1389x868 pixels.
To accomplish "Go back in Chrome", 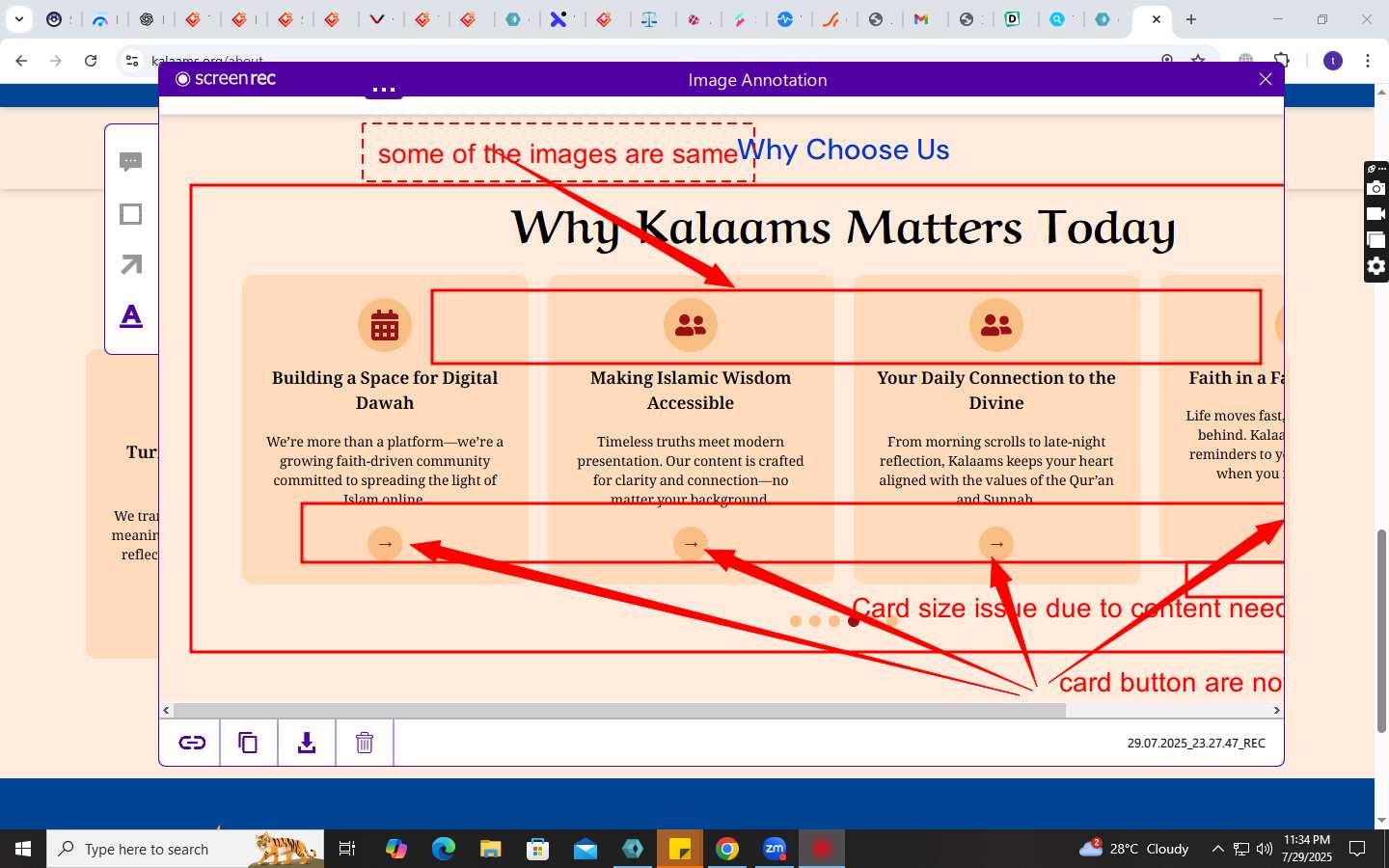I will point(21,61).
